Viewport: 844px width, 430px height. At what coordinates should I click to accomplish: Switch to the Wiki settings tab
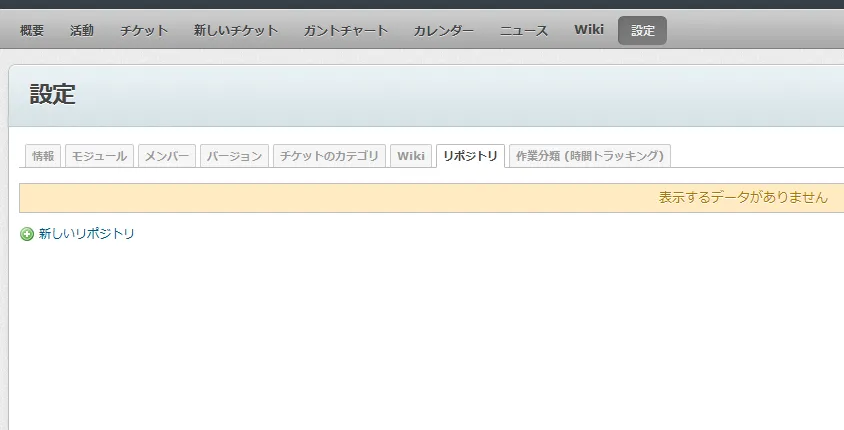pyautogui.click(x=411, y=156)
